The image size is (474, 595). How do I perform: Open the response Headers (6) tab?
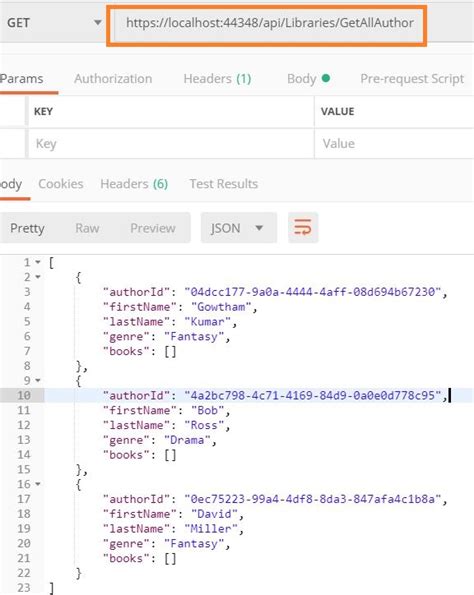click(x=134, y=184)
